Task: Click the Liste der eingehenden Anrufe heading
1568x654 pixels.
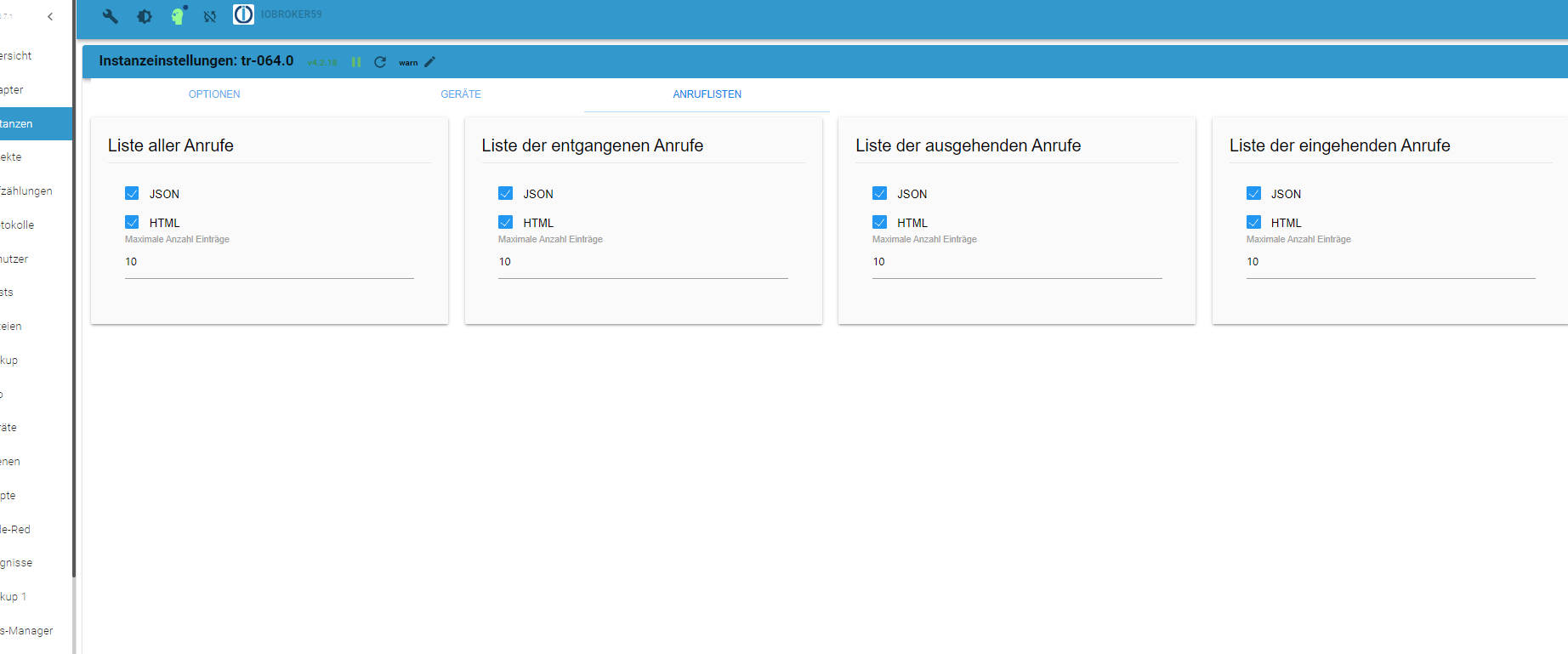Action: tap(1340, 145)
